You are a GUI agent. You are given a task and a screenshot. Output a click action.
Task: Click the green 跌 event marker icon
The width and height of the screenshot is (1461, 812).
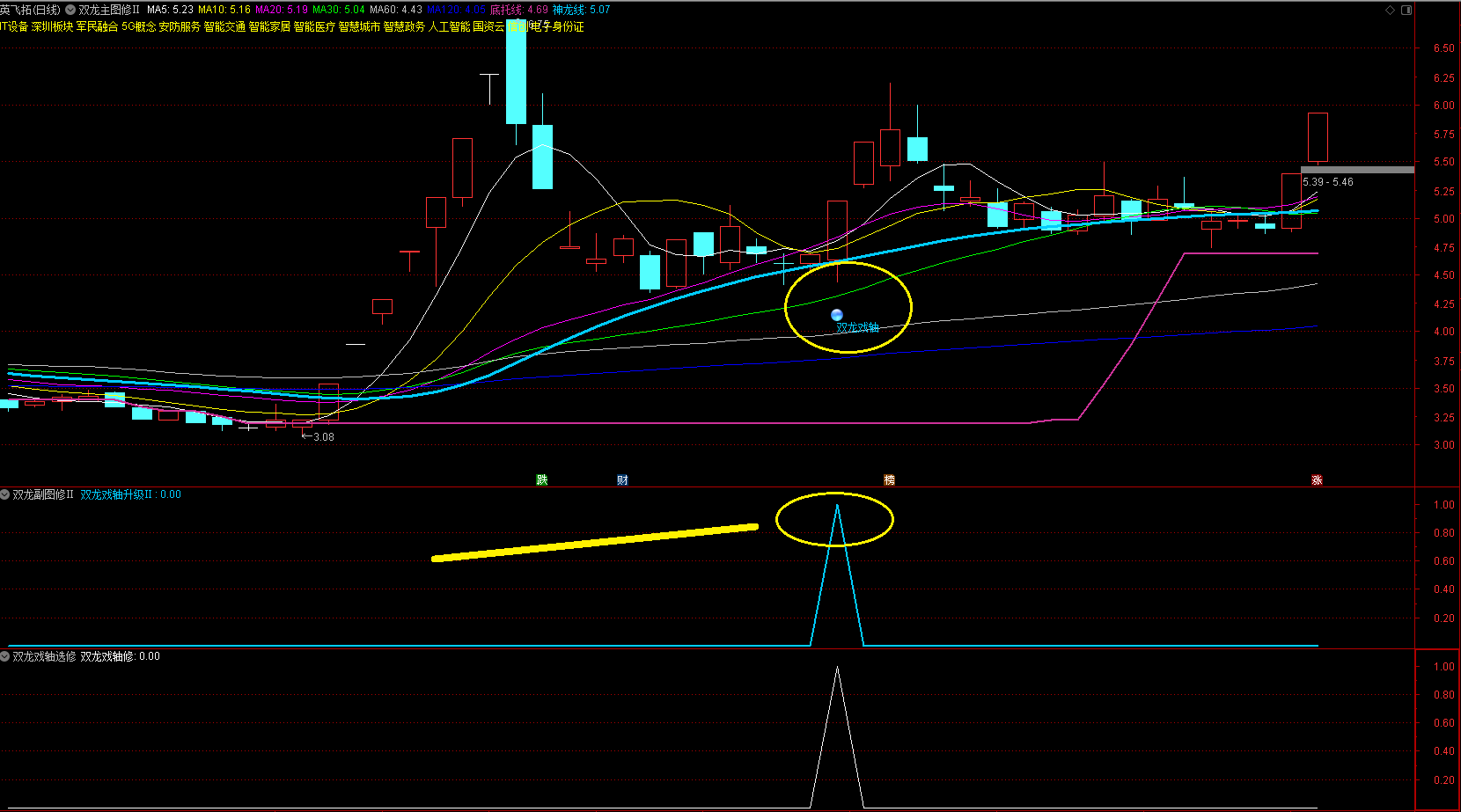click(x=542, y=479)
